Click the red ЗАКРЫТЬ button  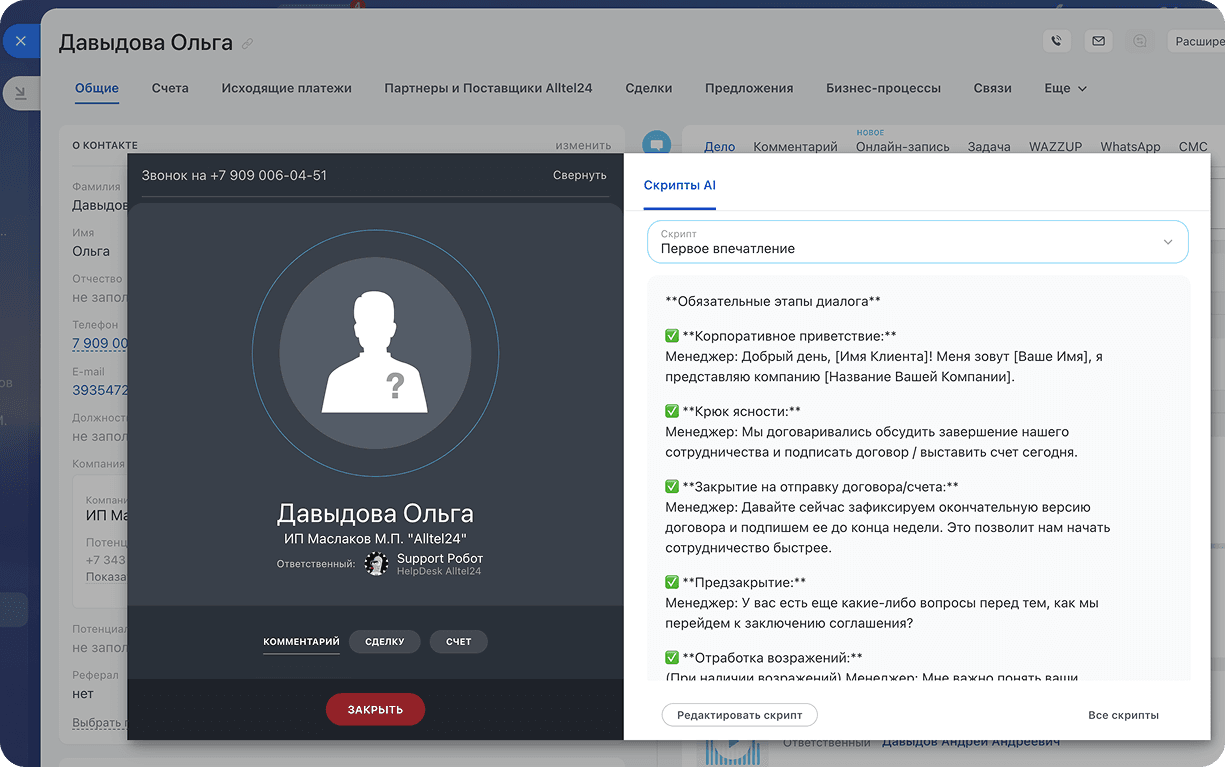tap(375, 710)
